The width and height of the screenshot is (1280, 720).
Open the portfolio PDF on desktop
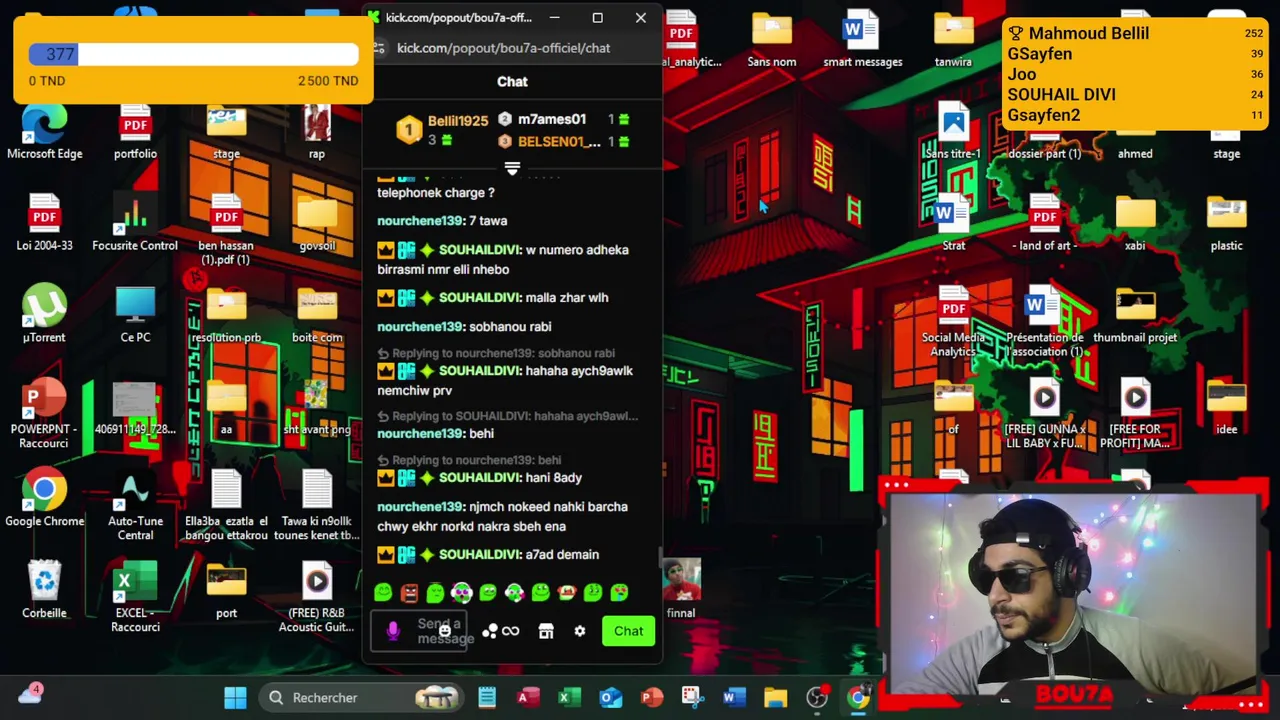135,133
